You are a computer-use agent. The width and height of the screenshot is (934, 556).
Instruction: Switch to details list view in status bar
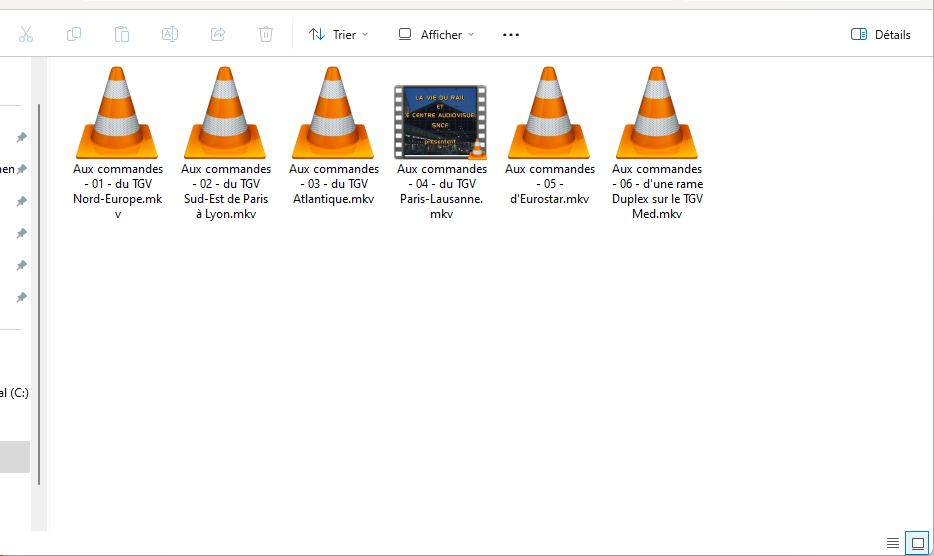pos(893,543)
